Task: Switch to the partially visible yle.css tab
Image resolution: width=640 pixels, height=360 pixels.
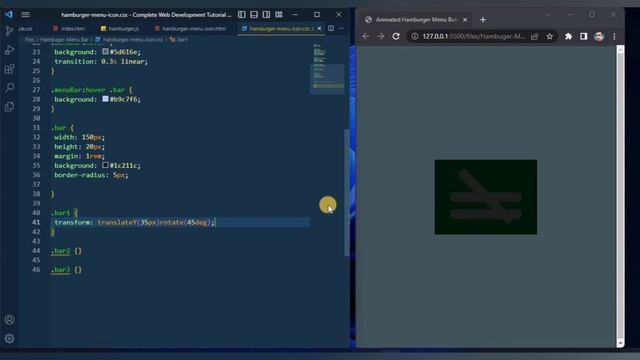Action: (25, 29)
